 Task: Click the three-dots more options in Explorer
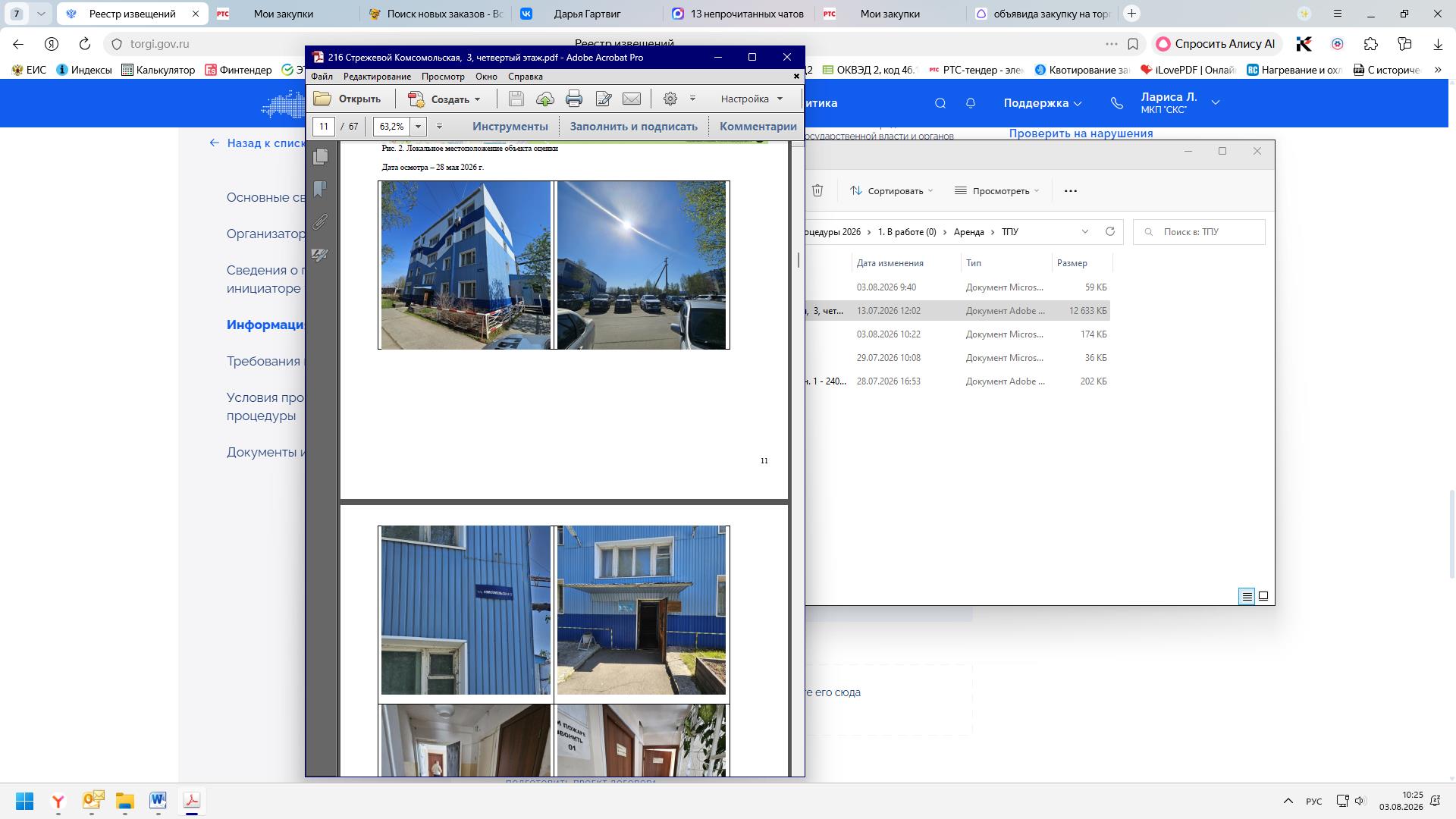tap(1071, 190)
